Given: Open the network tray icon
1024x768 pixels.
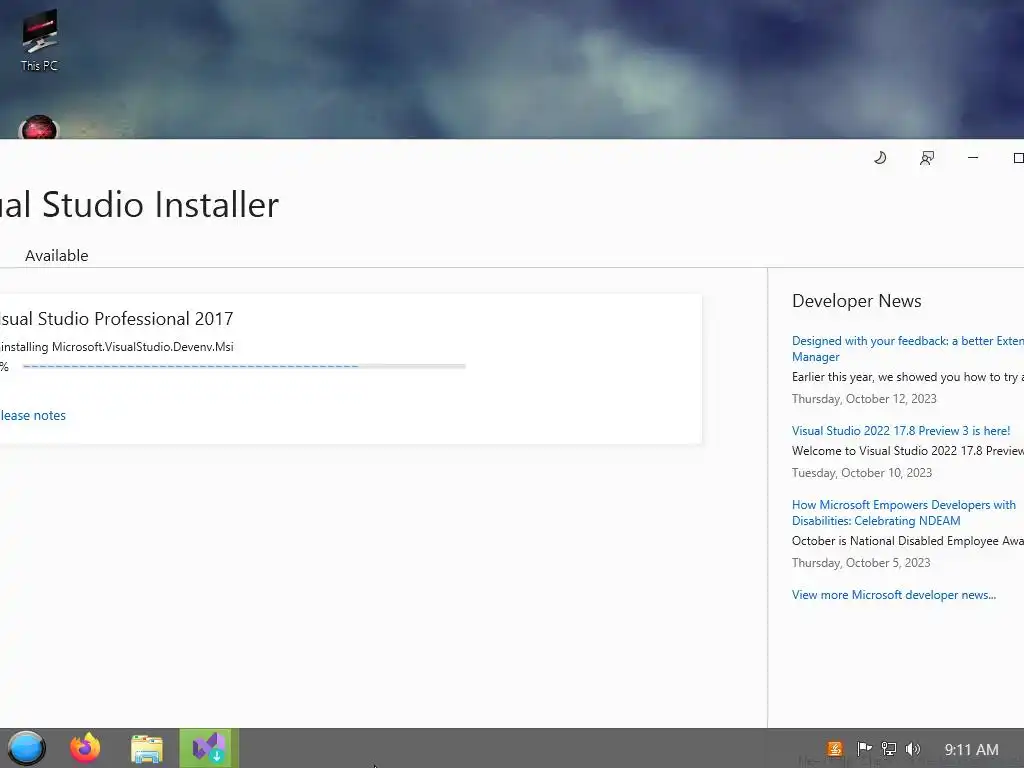Looking at the screenshot, I should pyautogui.click(x=888, y=749).
